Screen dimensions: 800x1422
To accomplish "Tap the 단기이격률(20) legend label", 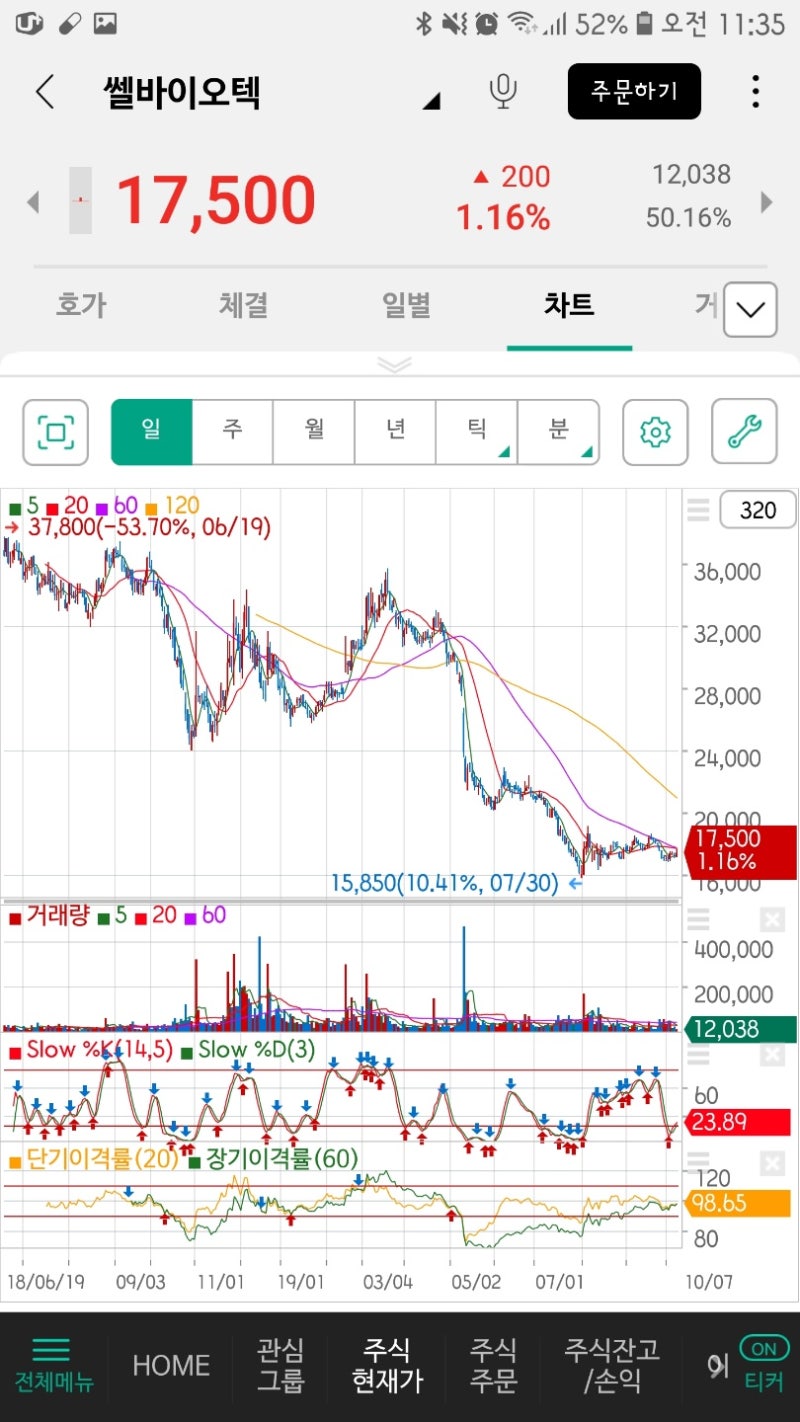I will tap(93, 1159).
